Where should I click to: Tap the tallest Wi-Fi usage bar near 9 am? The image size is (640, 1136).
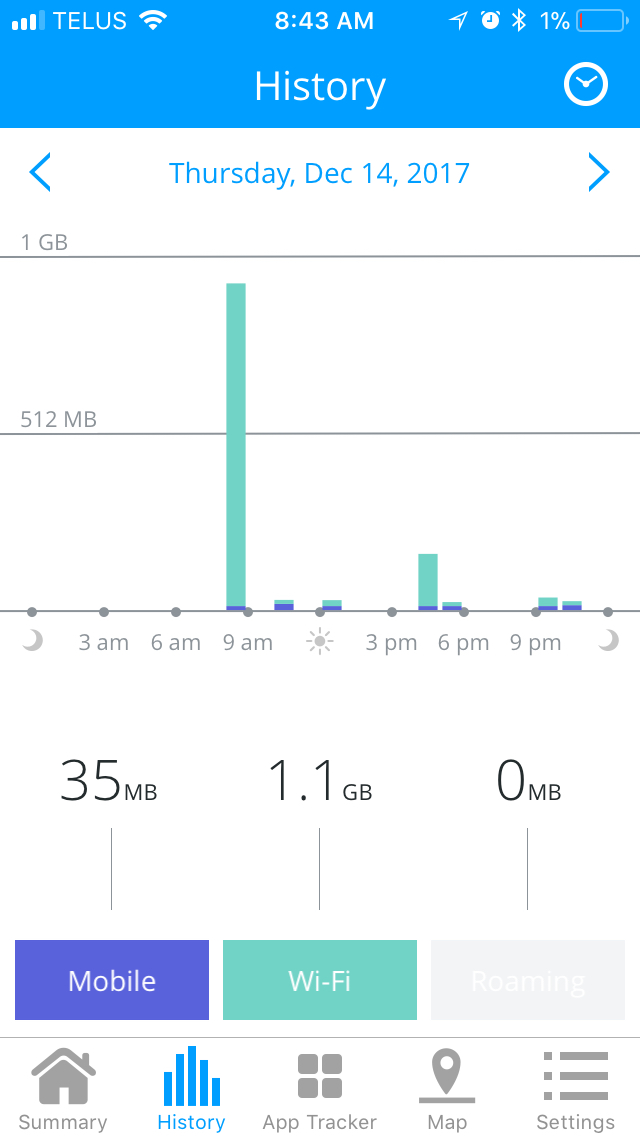click(236, 446)
